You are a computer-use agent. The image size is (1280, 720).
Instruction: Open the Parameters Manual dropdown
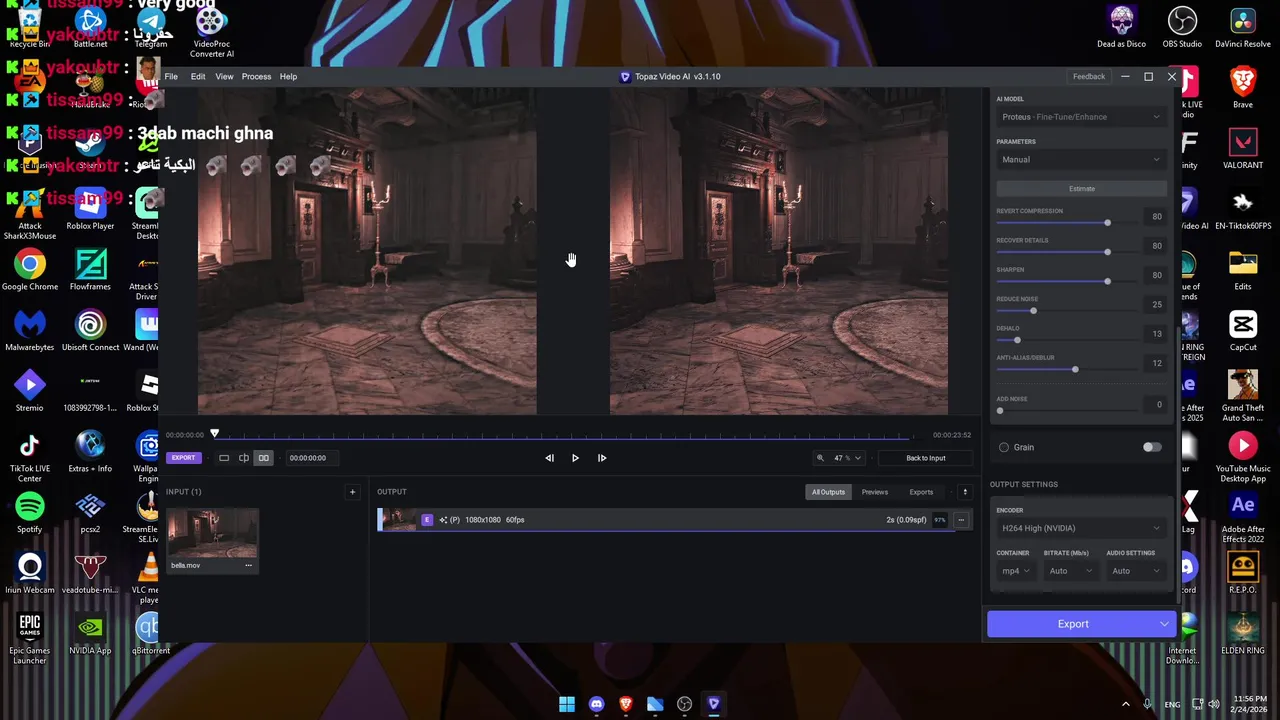1081,160
